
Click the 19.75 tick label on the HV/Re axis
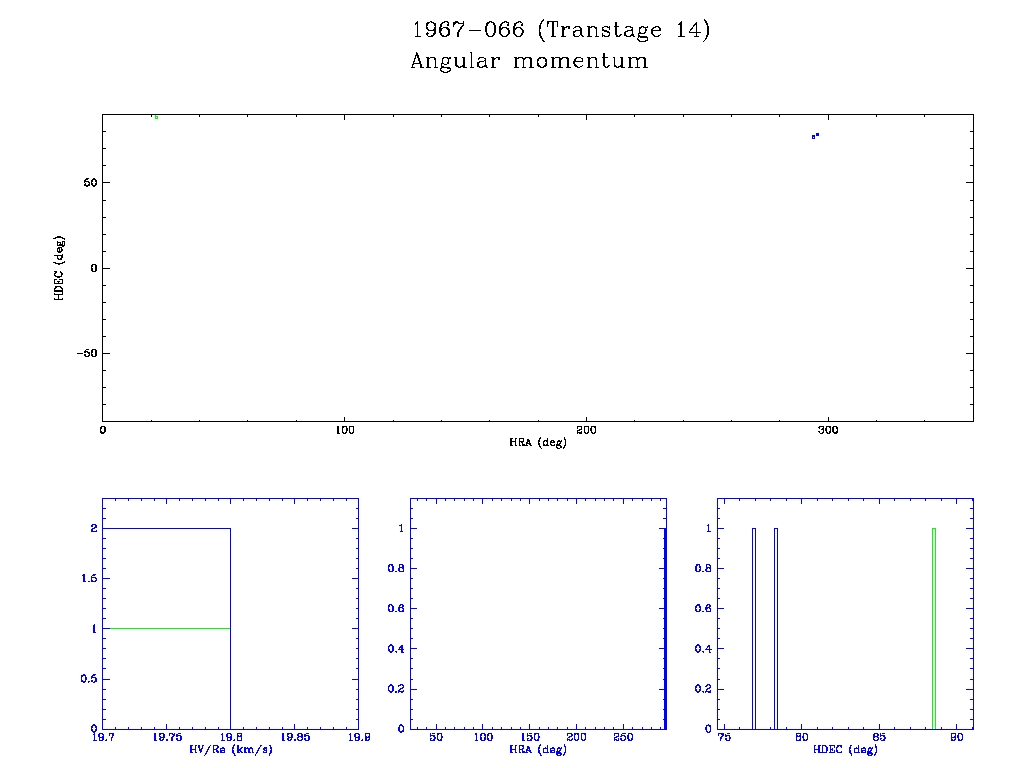click(166, 737)
